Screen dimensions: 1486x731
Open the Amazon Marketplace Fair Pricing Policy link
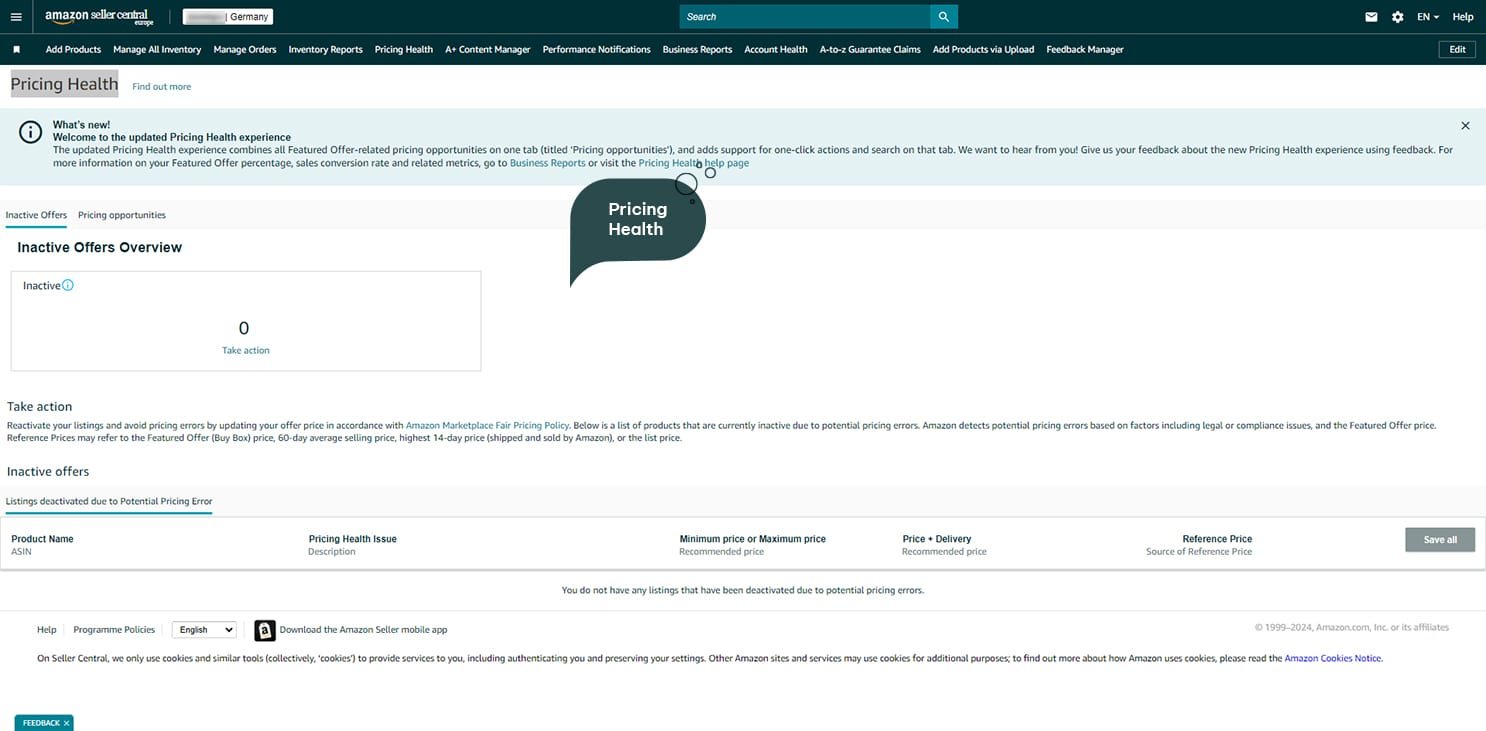pos(488,425)
